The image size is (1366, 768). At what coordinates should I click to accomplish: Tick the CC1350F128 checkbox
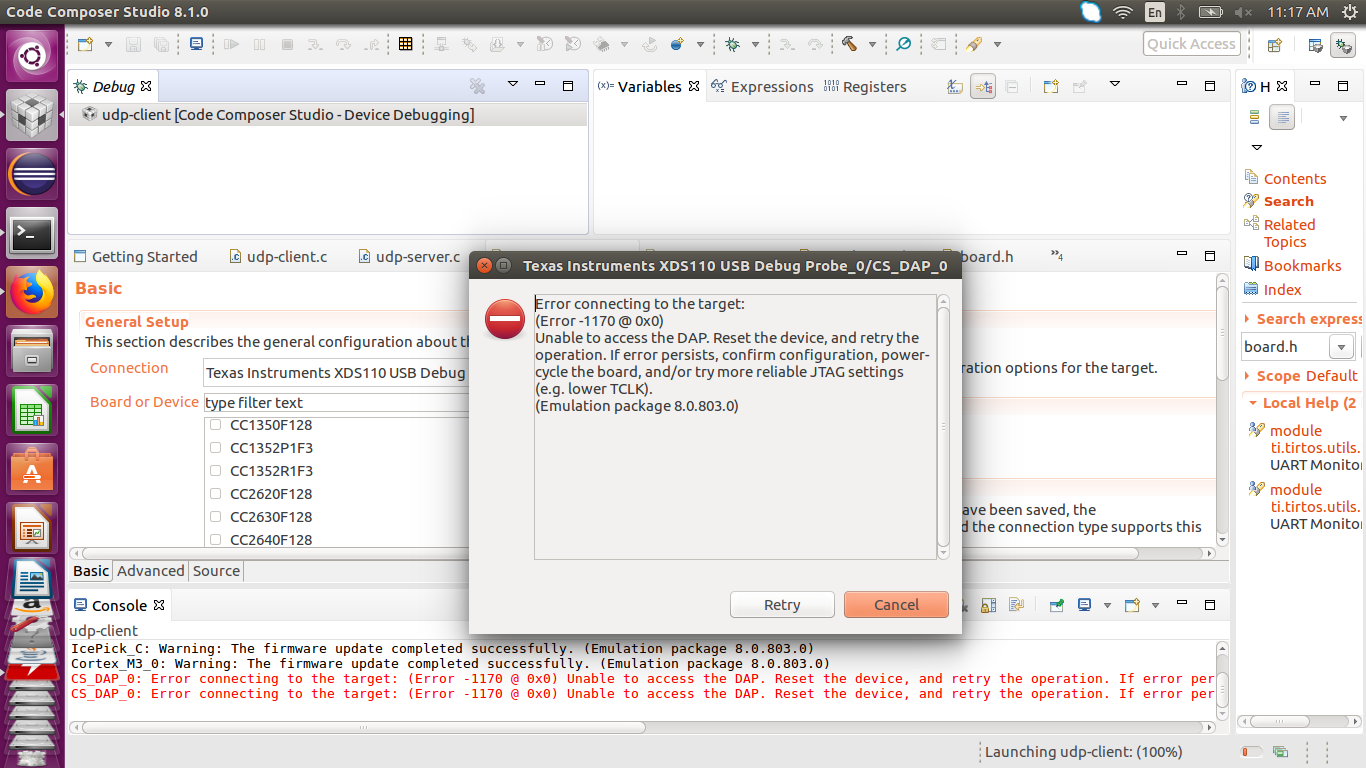(x=215, y=425)
